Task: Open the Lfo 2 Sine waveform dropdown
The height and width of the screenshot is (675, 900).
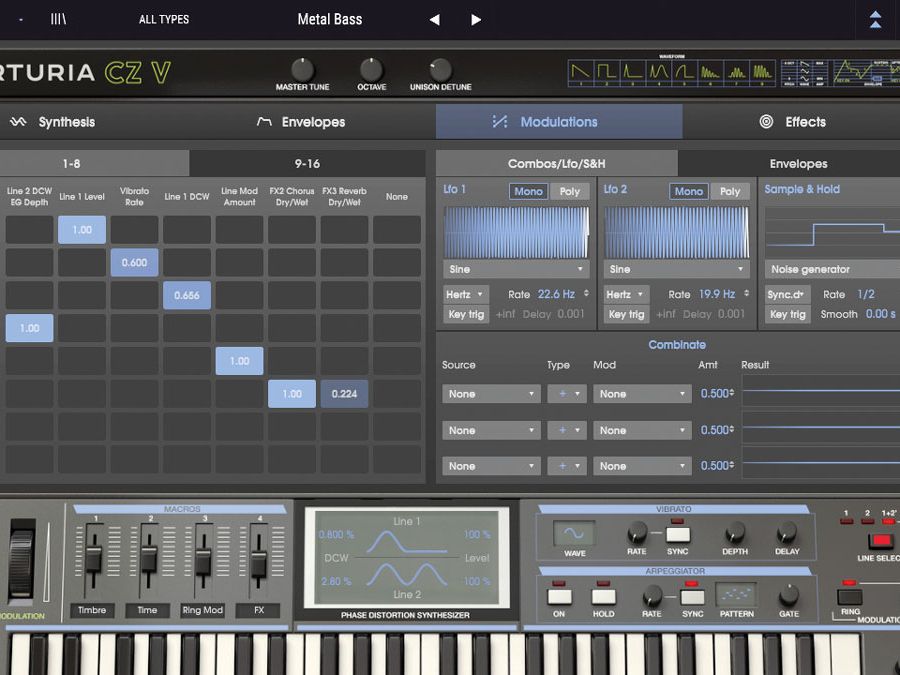Action: click(x=677, y=269)
